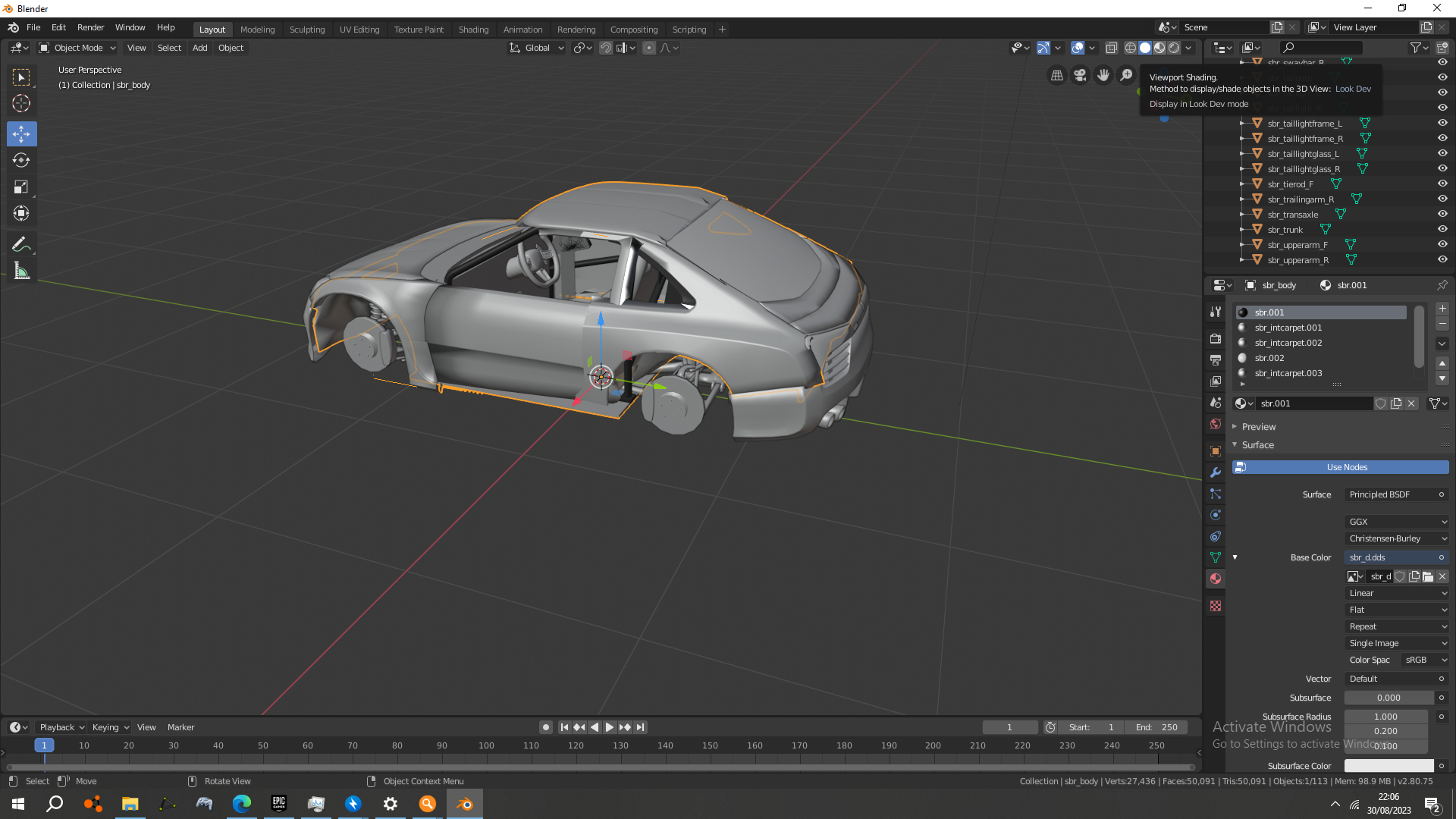Toggle visibility of sbr_tierod_F

pyautogui.click(x=1442, y=184)
